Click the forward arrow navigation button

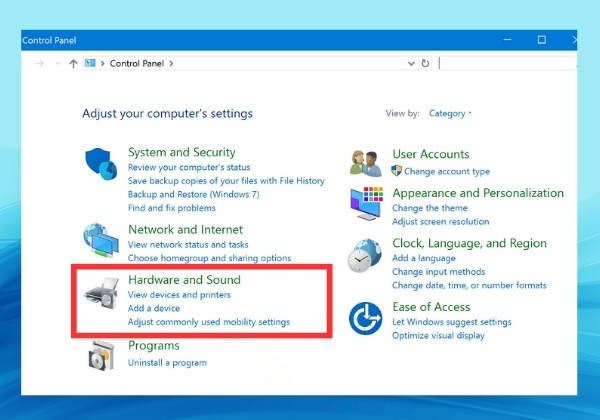coord(40,63)
